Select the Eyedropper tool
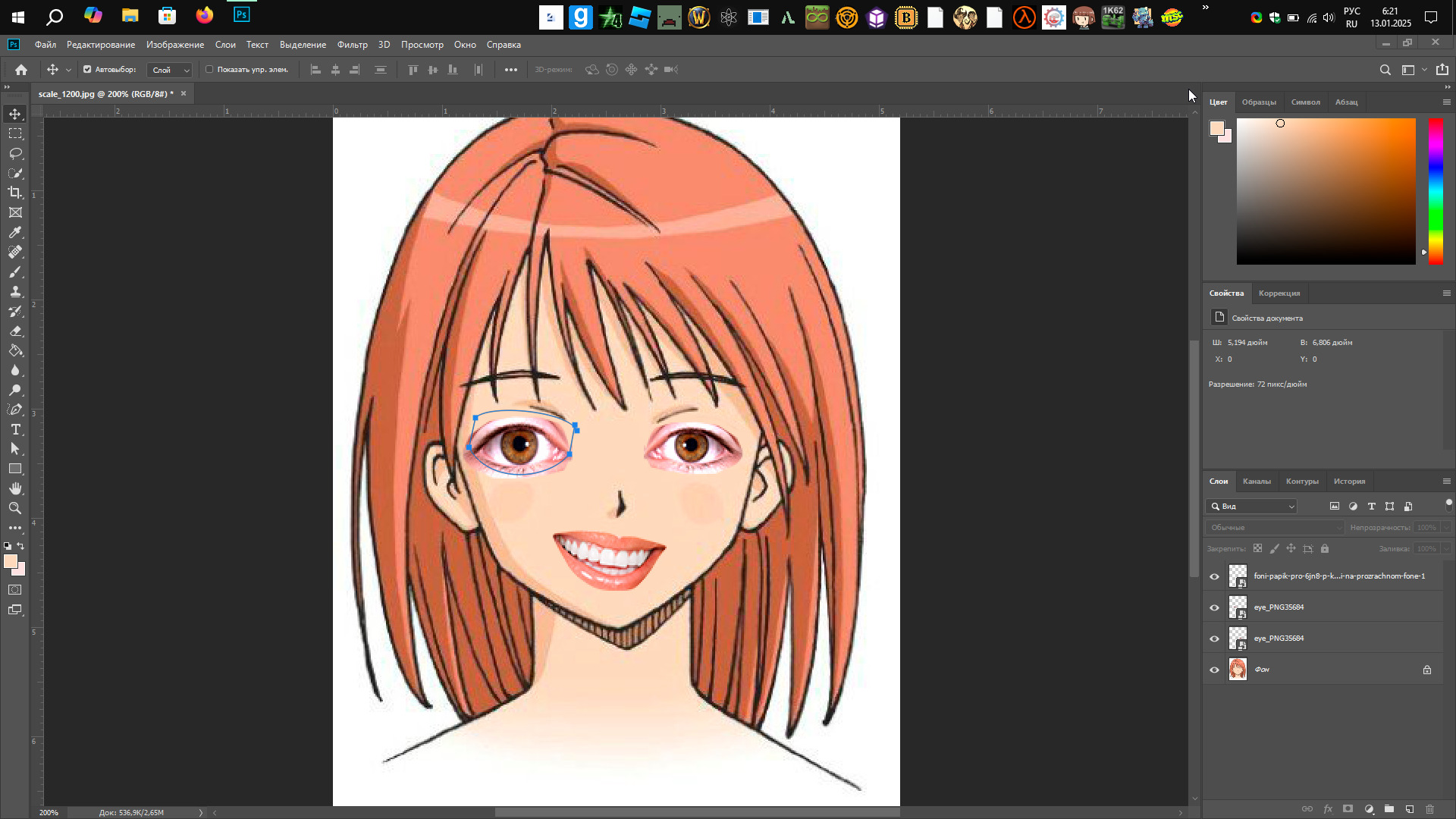Viewport: 1456px width, 819px height. (15, 232)
